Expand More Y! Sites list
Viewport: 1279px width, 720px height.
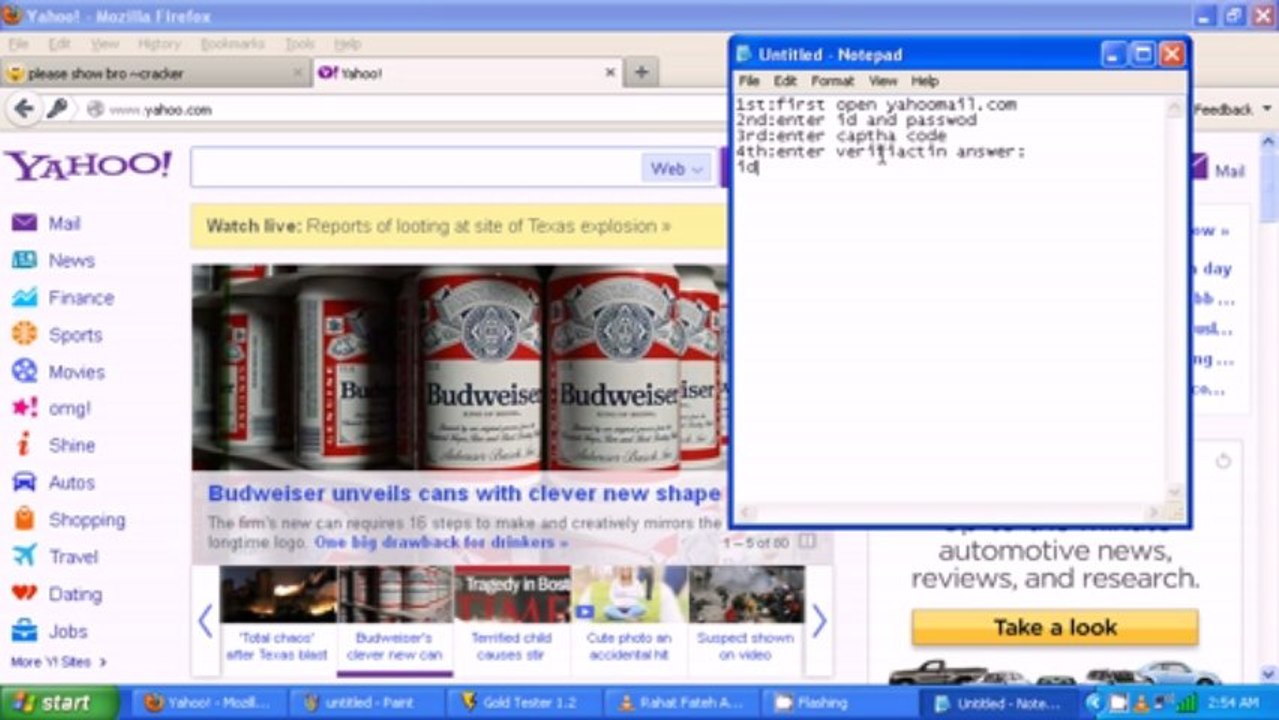(x=58, y=662)
